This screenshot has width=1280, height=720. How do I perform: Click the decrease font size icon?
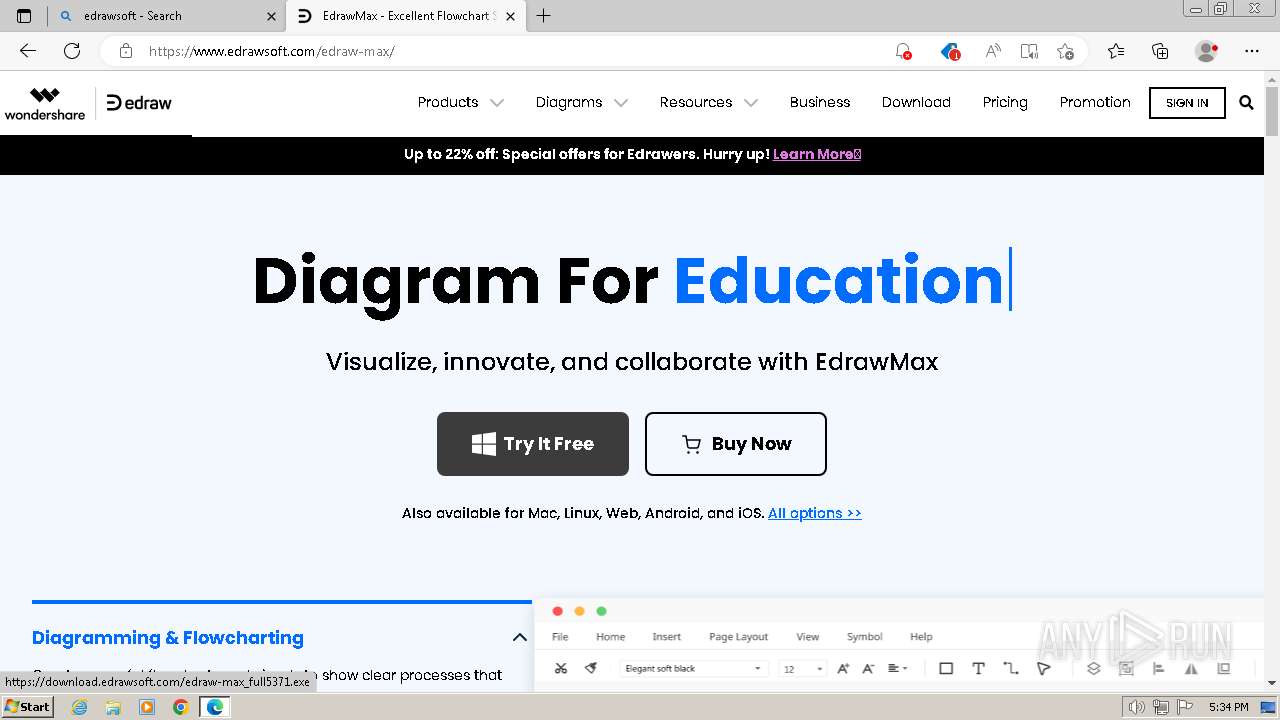[868, 668]
